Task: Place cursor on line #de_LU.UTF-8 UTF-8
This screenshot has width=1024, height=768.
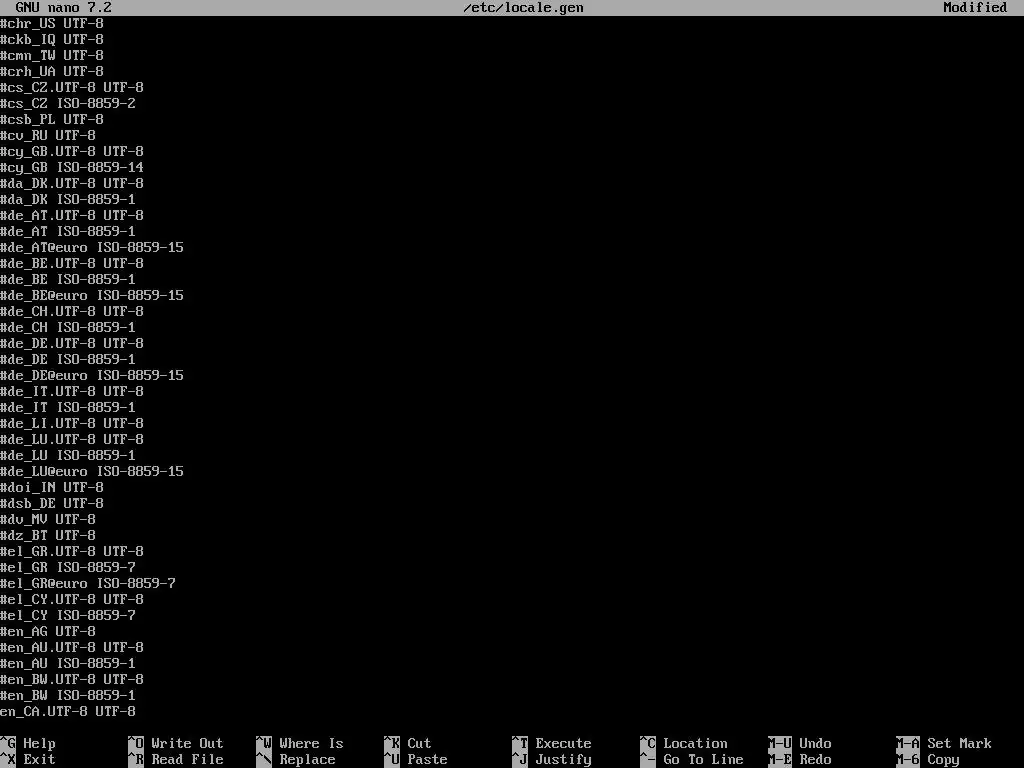Action: tap(72, 440)
